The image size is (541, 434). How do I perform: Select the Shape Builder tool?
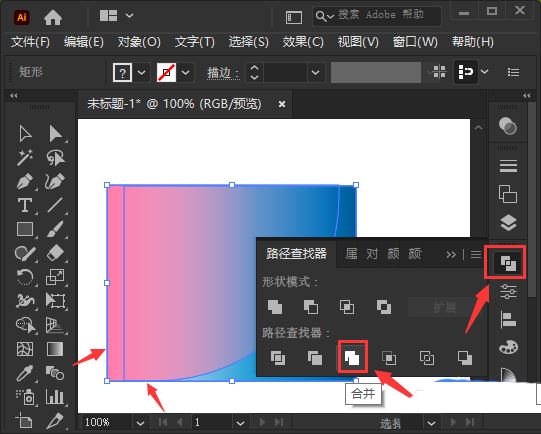[x=25, y=325]
